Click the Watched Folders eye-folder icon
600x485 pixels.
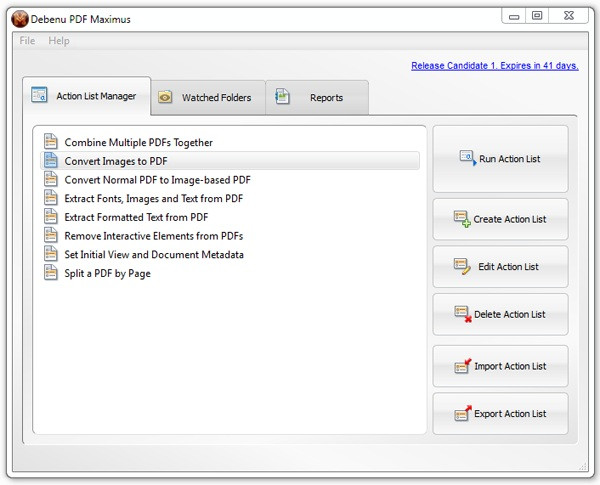(165, 97)
